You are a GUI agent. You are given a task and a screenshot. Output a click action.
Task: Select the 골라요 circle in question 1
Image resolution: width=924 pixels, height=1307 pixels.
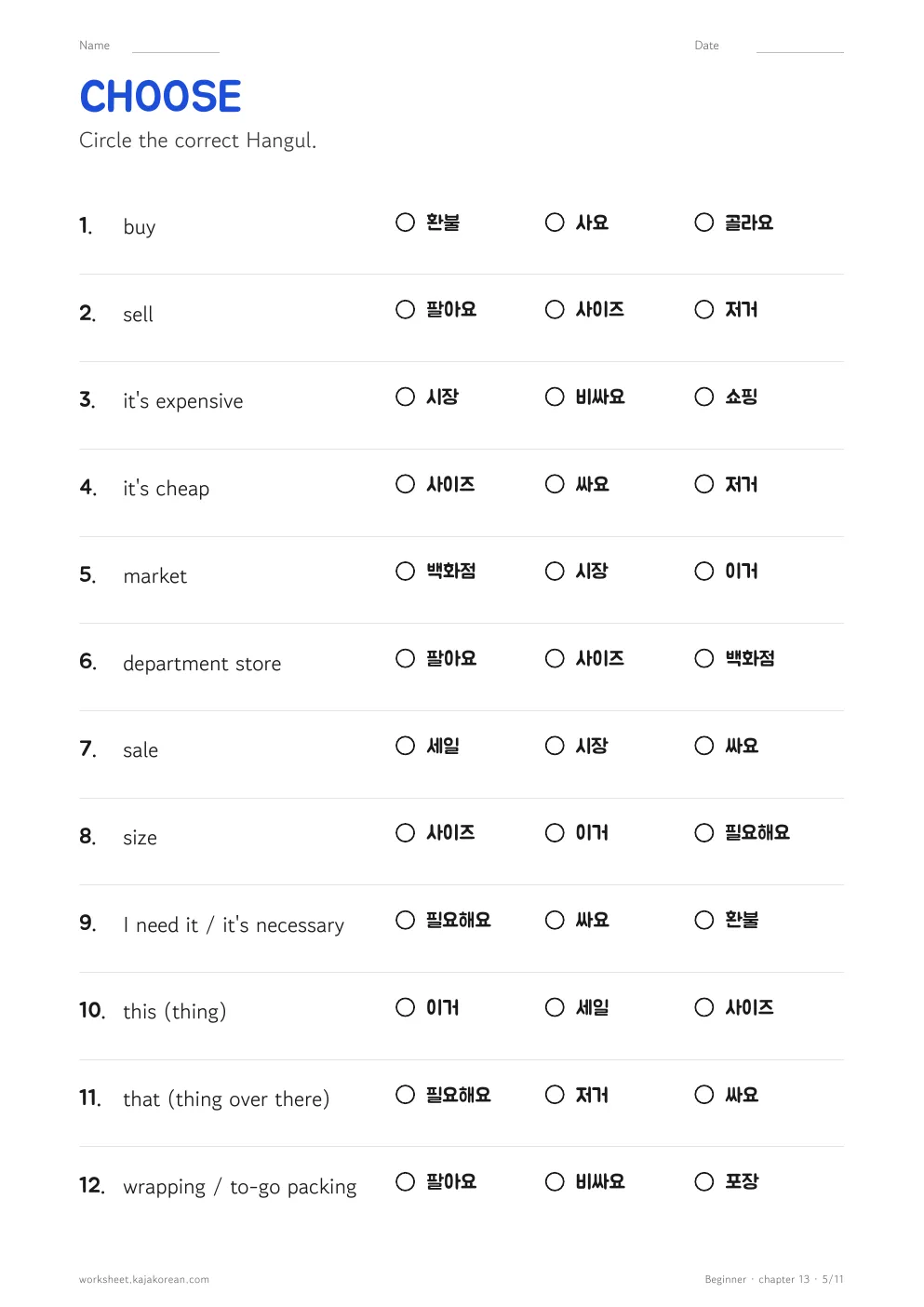point(704,222)
